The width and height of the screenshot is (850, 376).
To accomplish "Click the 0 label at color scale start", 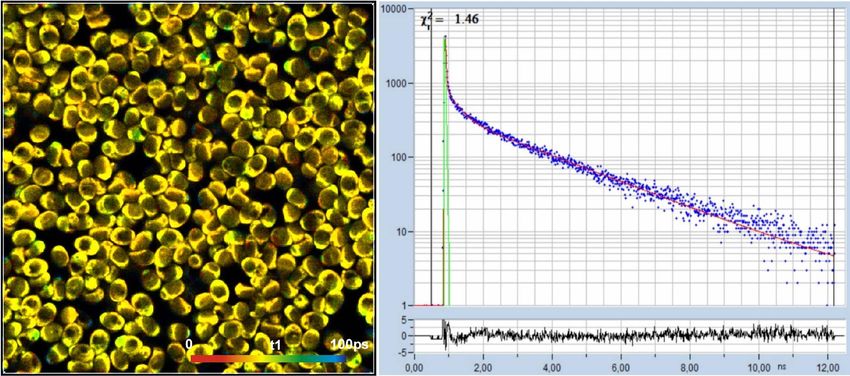I will [188, 344].
